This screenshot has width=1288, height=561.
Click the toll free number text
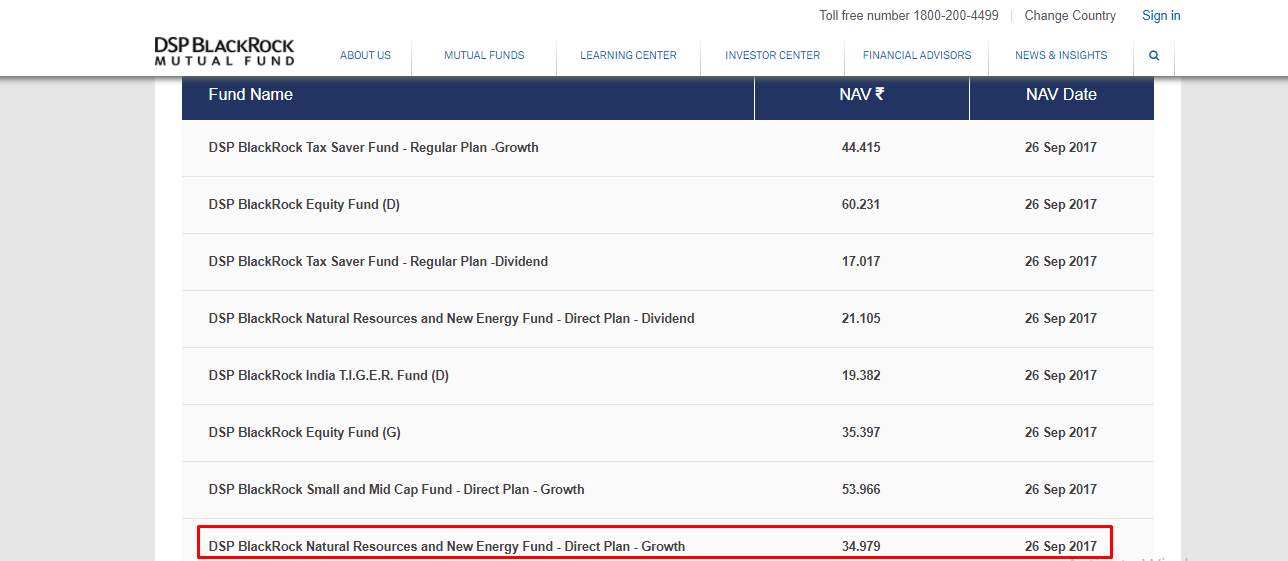909,16
